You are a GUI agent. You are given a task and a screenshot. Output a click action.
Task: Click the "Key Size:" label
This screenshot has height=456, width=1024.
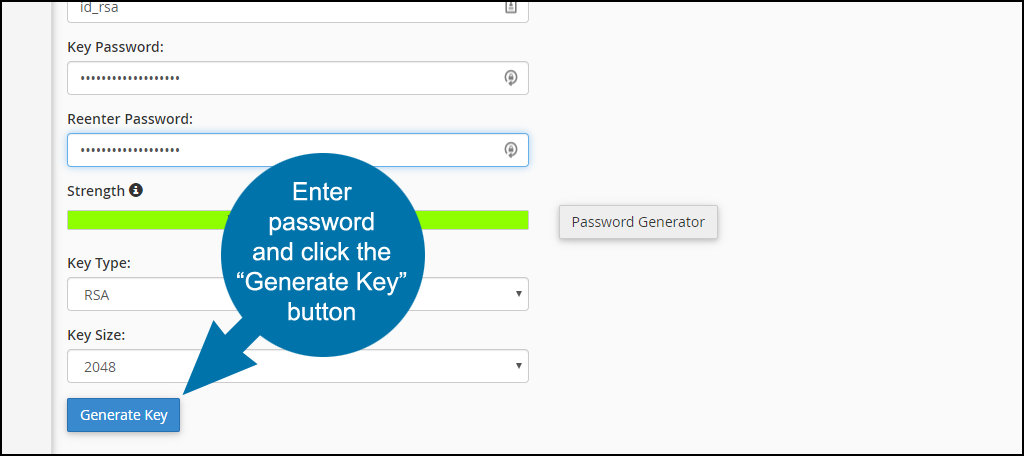click(96, 334)
